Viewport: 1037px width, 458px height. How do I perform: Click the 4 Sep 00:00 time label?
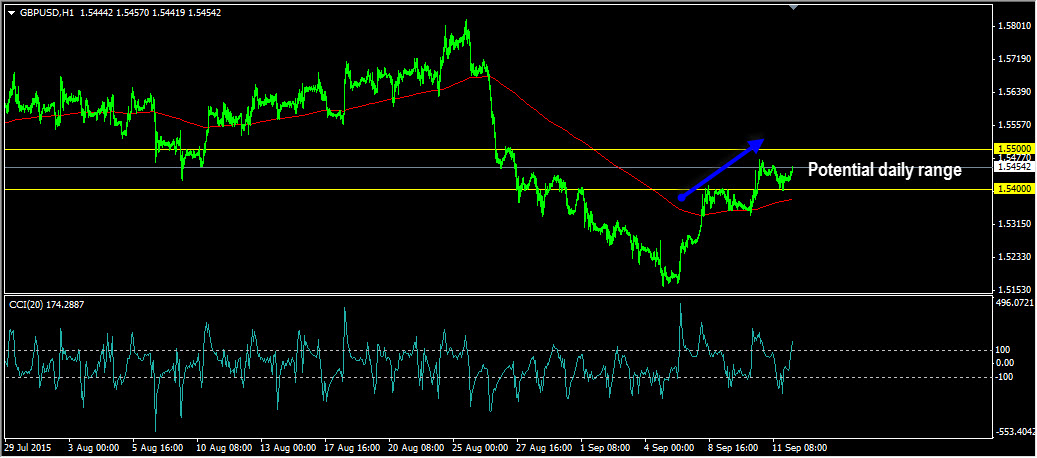pos(671,447)
